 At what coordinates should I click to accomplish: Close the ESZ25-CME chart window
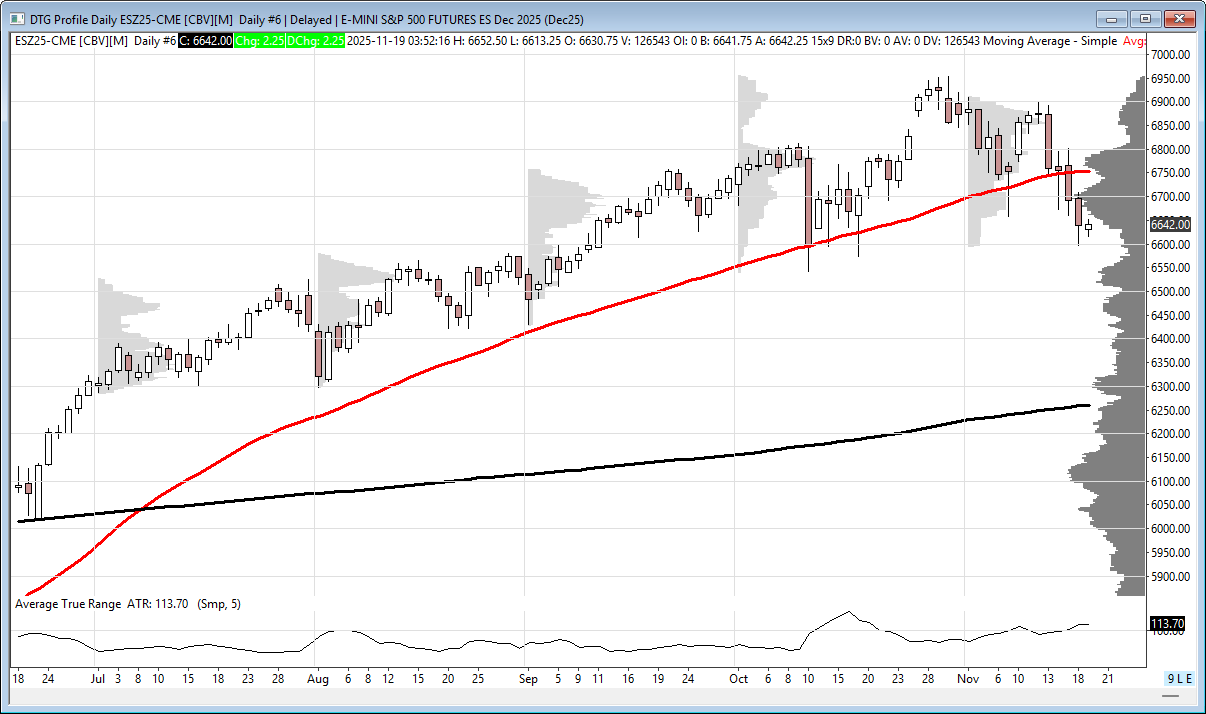click(1179, 19)
